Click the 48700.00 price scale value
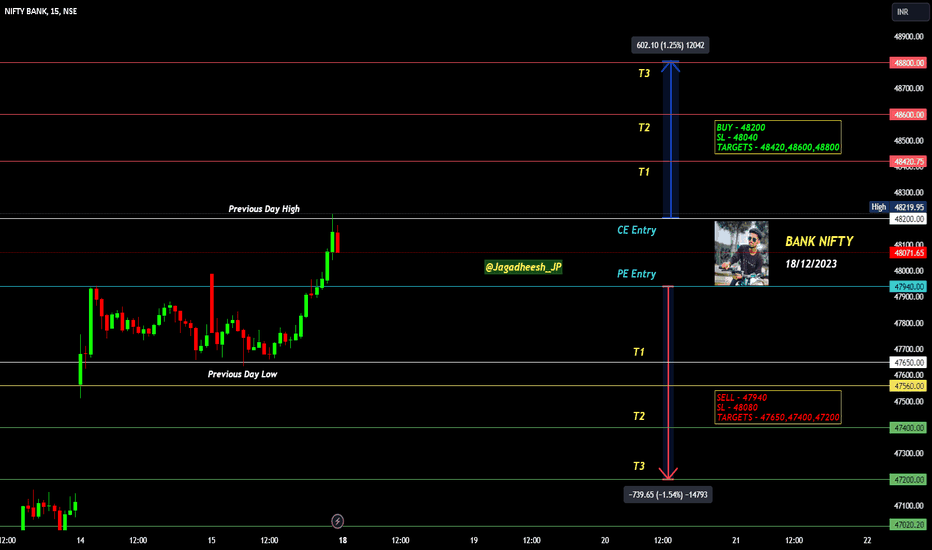Screen dimensions: 932x550 click(x=909, y=89)
